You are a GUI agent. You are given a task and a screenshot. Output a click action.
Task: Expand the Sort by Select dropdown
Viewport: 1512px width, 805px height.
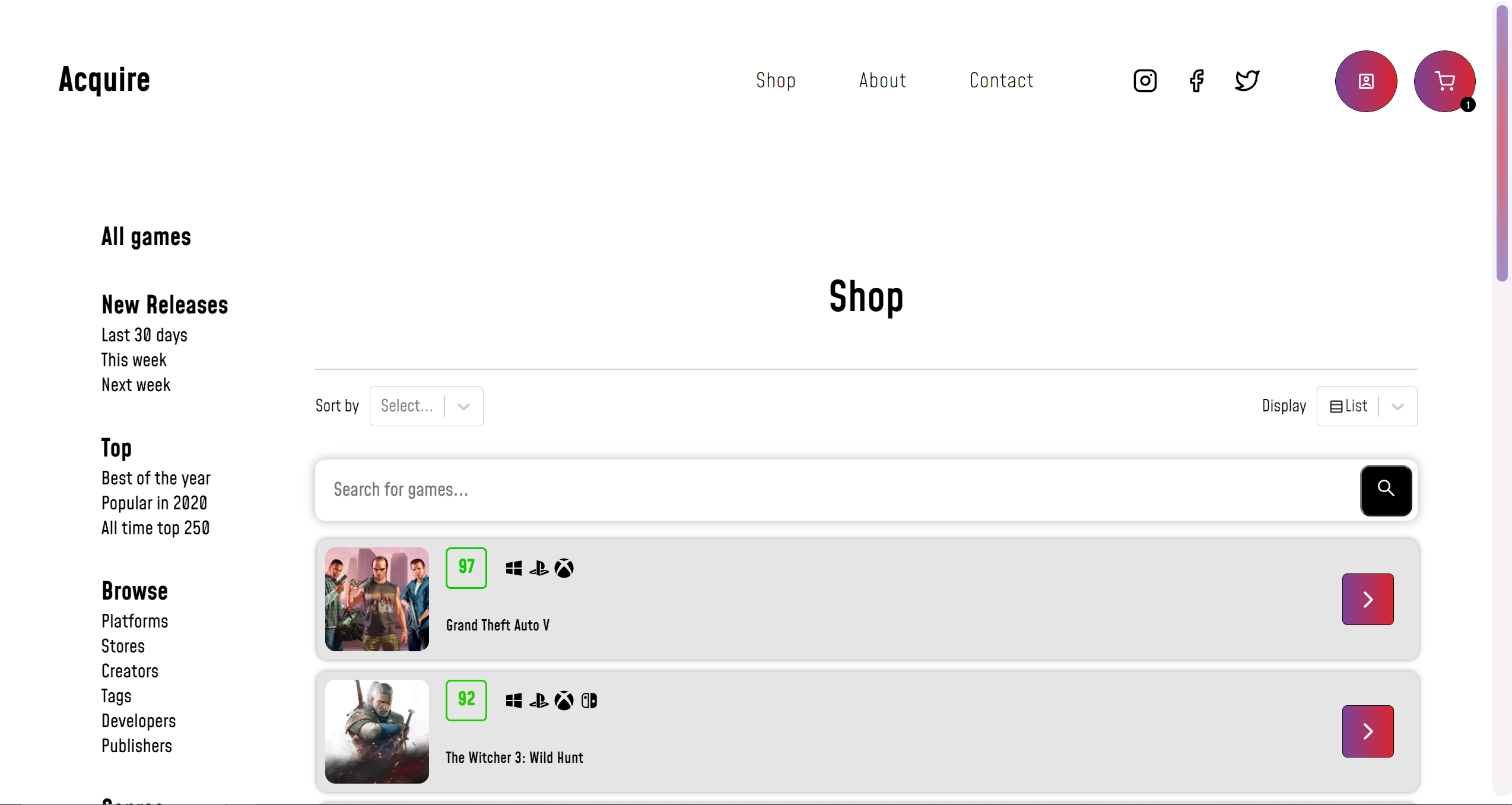(426, 406)
